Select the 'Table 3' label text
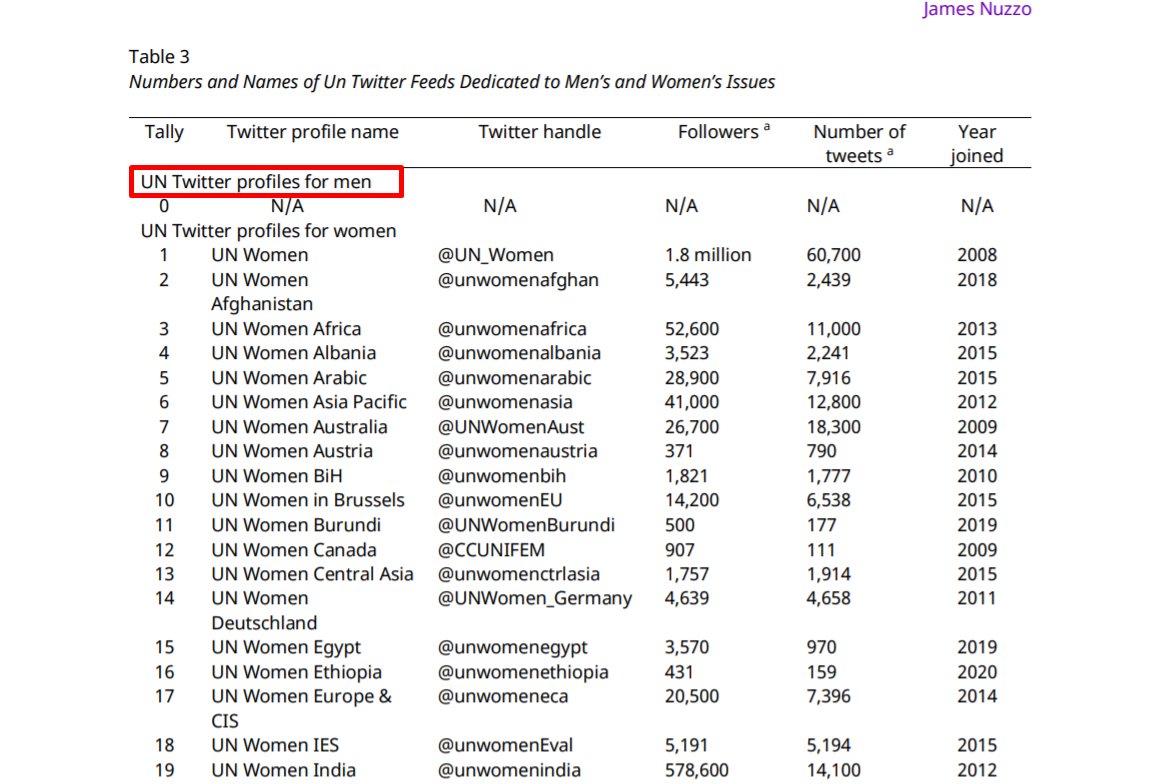 tap(159, 57)
